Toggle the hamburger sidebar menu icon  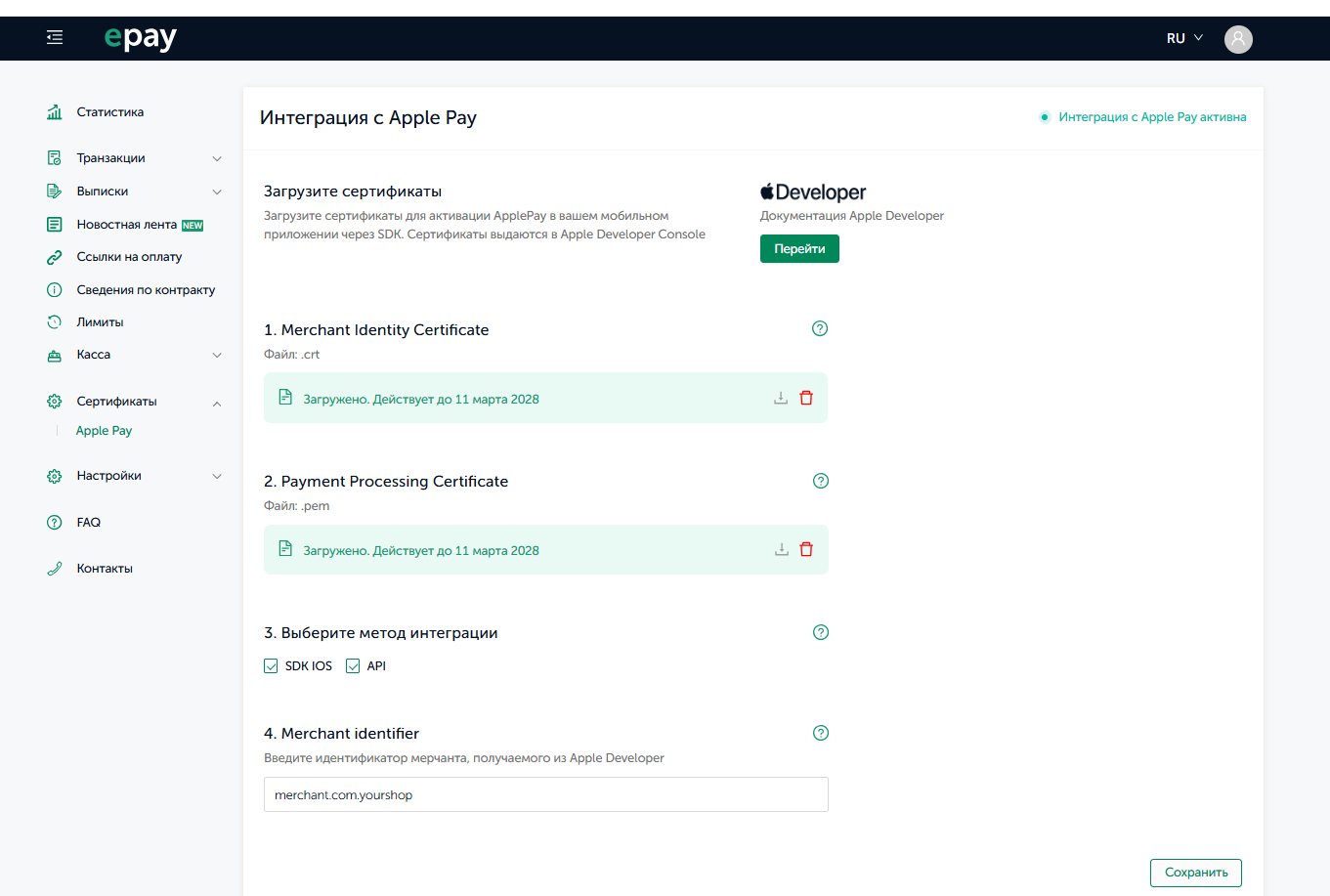pos(55,37)
